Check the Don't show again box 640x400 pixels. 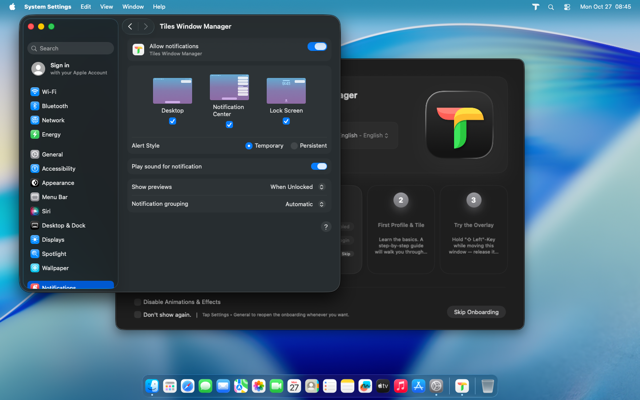point(138,314)
